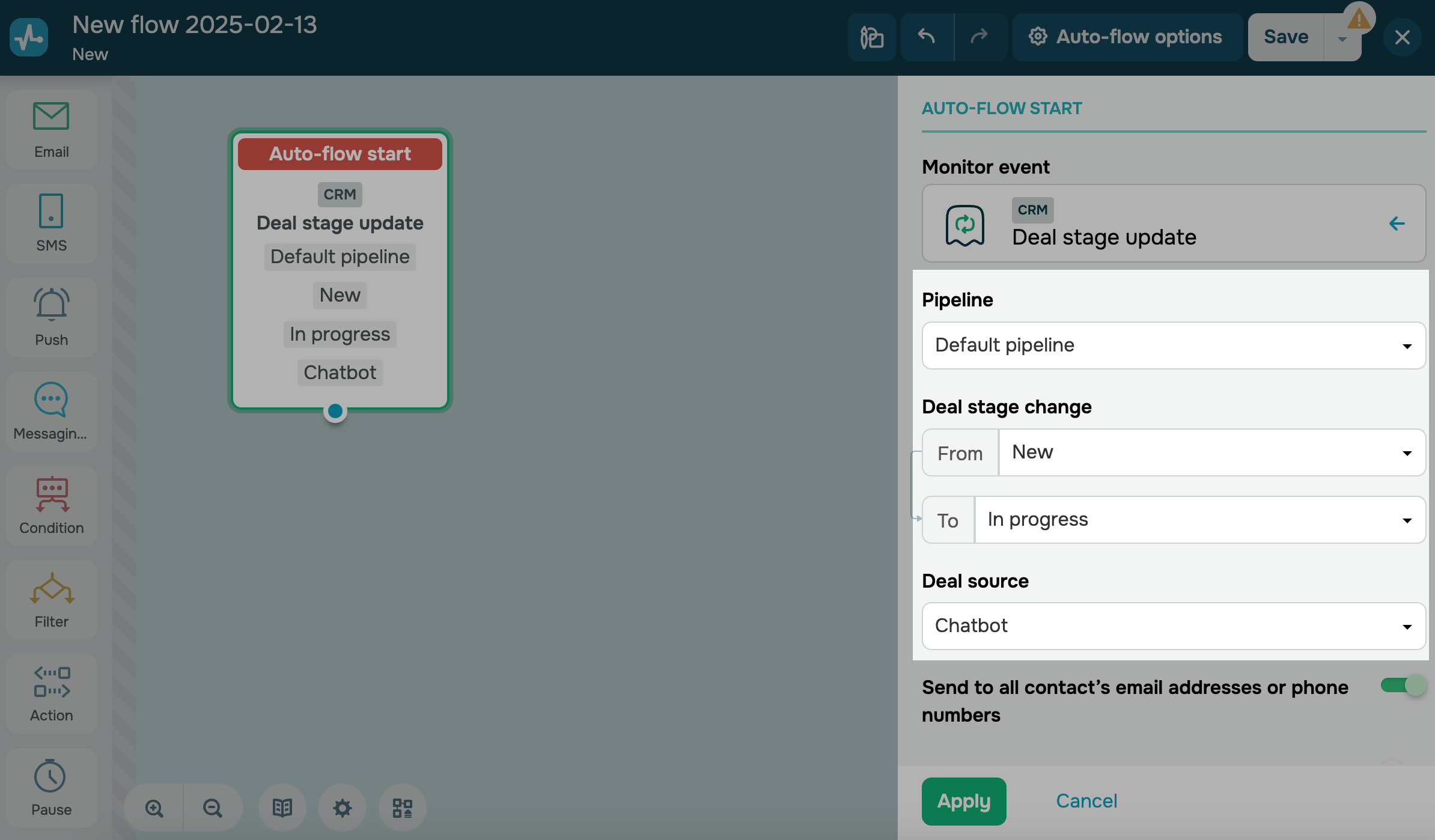Open Auto-flow options

tap(1127, 37)
